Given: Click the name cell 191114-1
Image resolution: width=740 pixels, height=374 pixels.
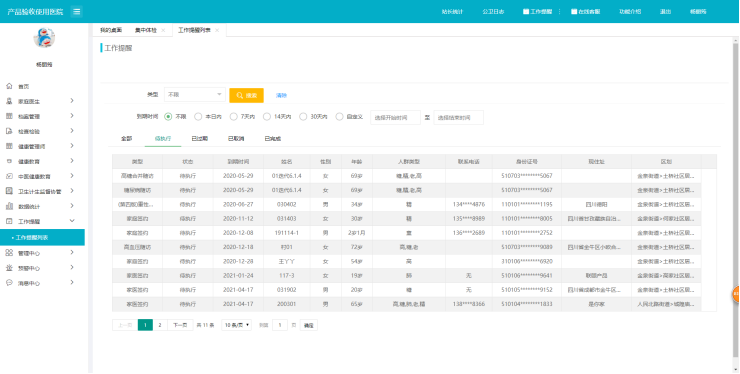Looking at the screenshot, I should point(287,233).
